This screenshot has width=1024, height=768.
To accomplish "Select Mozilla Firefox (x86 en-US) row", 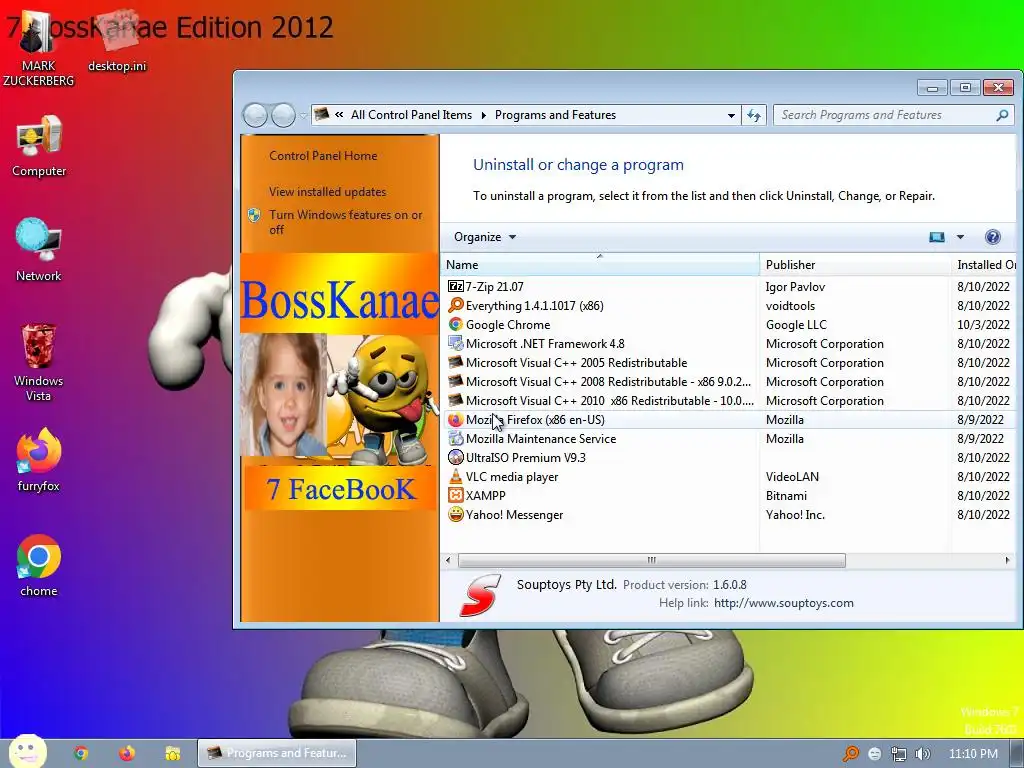I will click(729, 419).
